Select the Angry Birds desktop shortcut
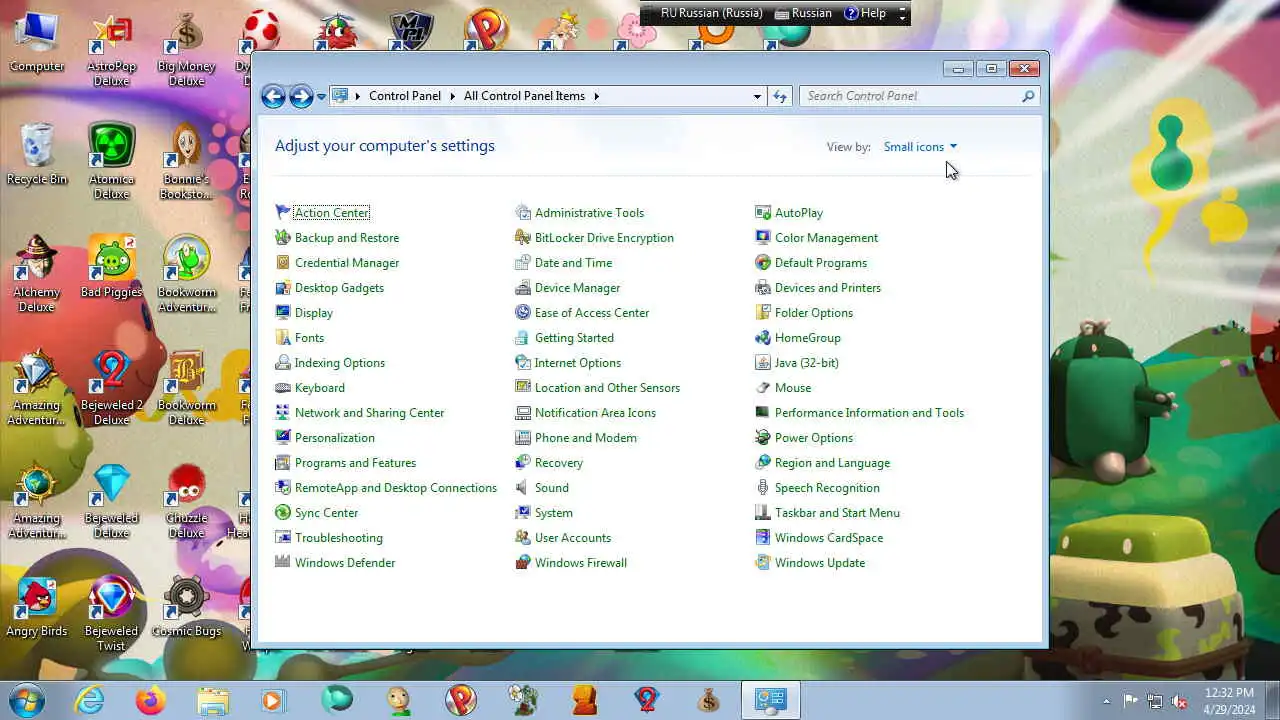 click(37, 607)
